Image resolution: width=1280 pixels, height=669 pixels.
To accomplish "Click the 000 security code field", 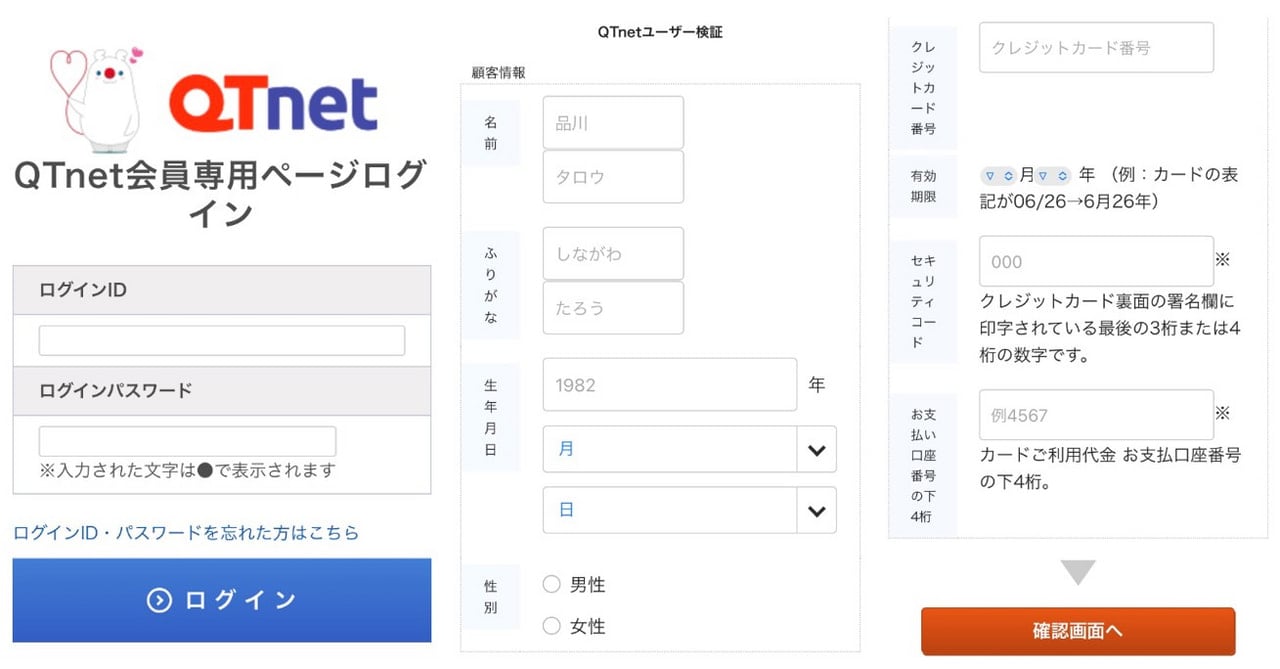I will [1096, 261].
